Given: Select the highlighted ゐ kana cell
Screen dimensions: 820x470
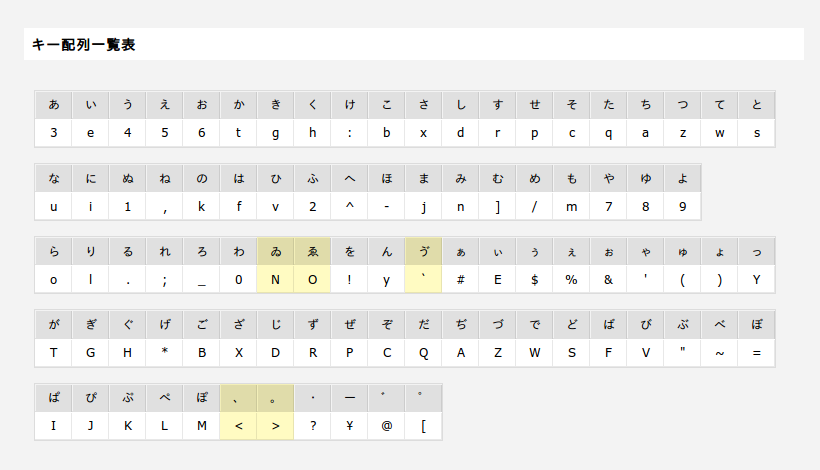Looking at the screenshot, I should pyautogui.click(x=276, y=251).
